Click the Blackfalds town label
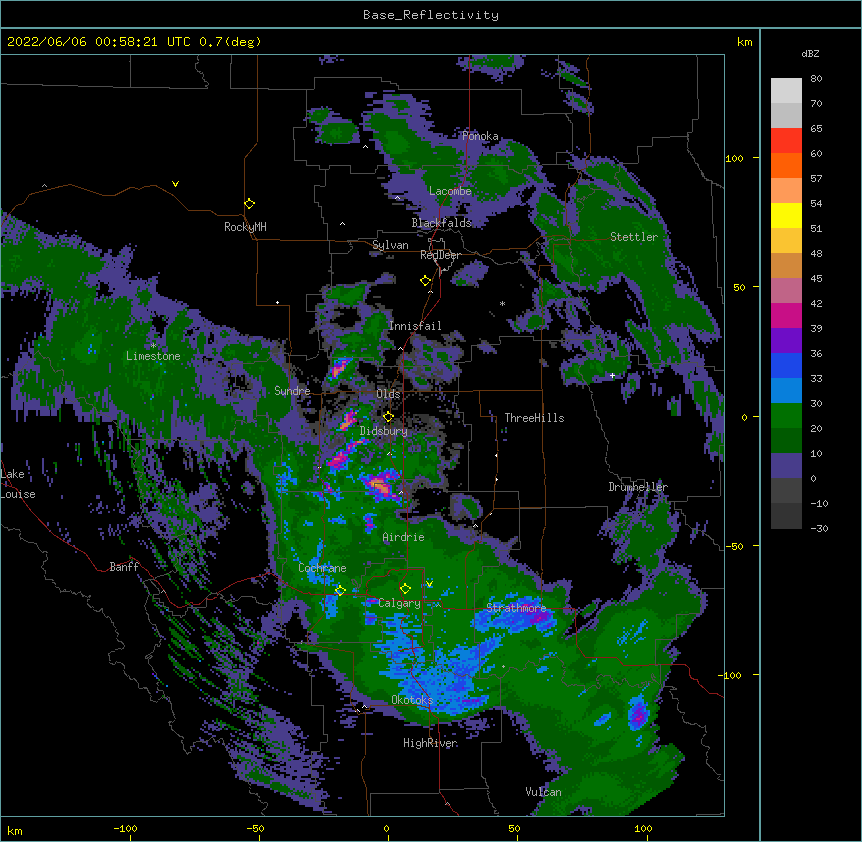The image size is (862, 842). (x=441, y=223)
